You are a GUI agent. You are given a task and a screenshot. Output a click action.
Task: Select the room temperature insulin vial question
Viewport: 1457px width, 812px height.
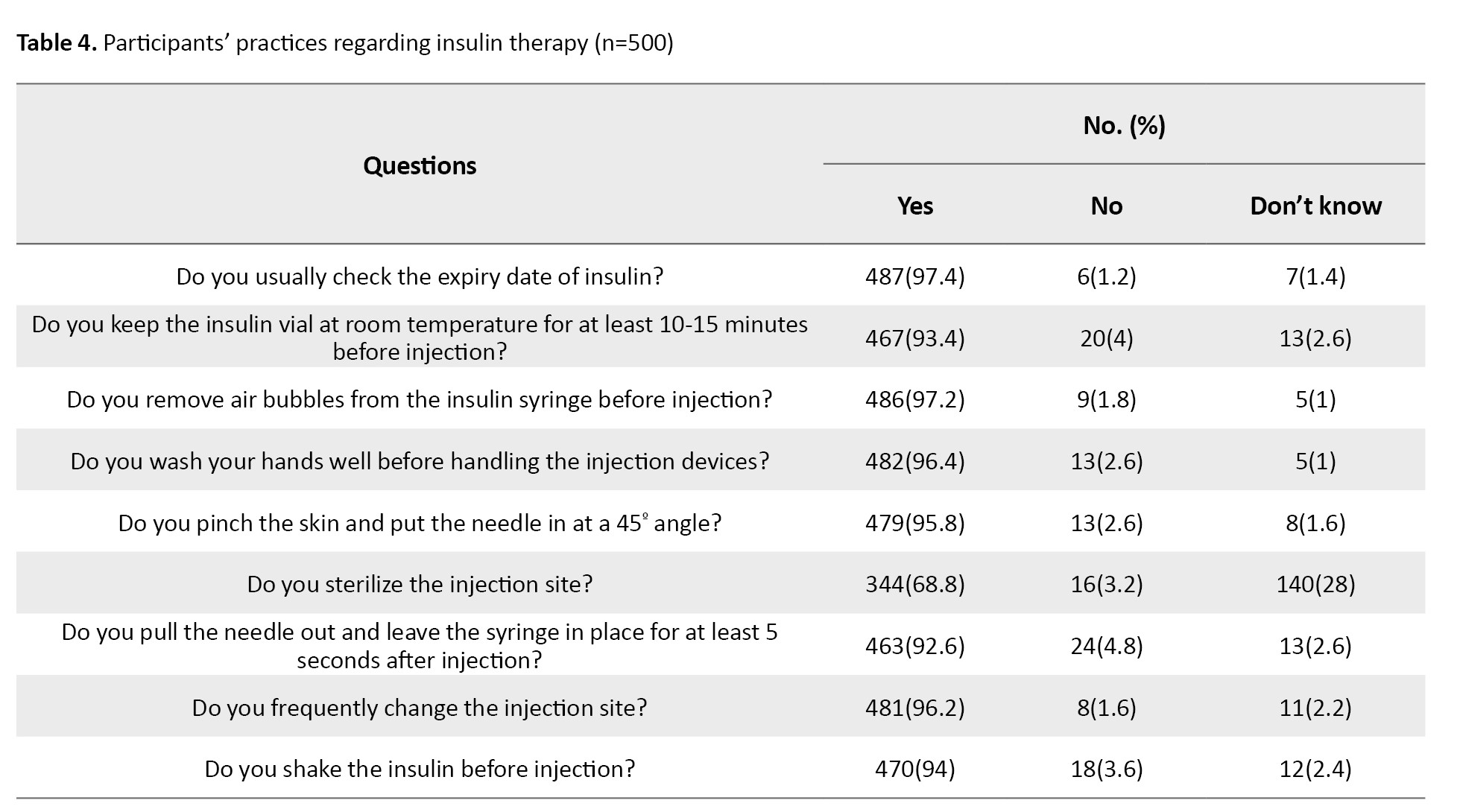click(x=420, y=337)
